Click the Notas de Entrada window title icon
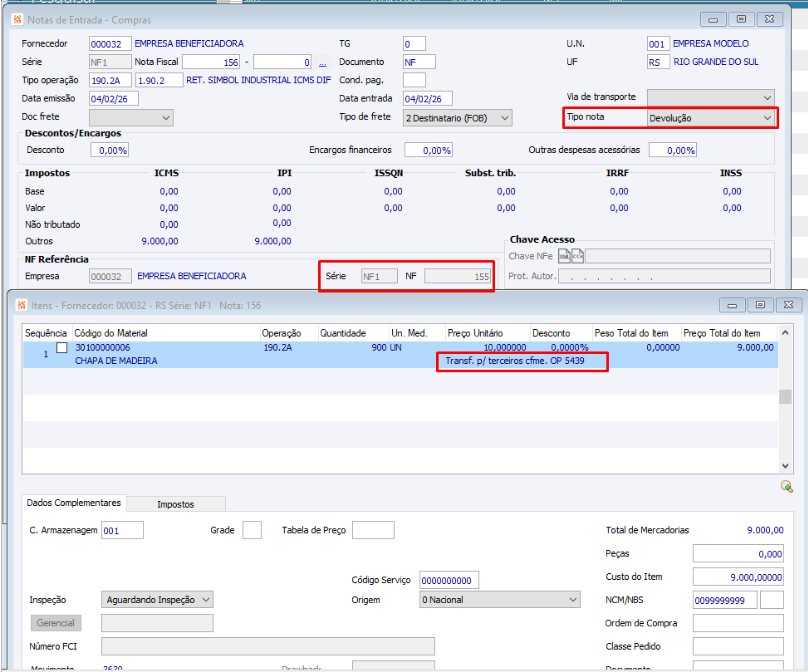 coord(17,19)
